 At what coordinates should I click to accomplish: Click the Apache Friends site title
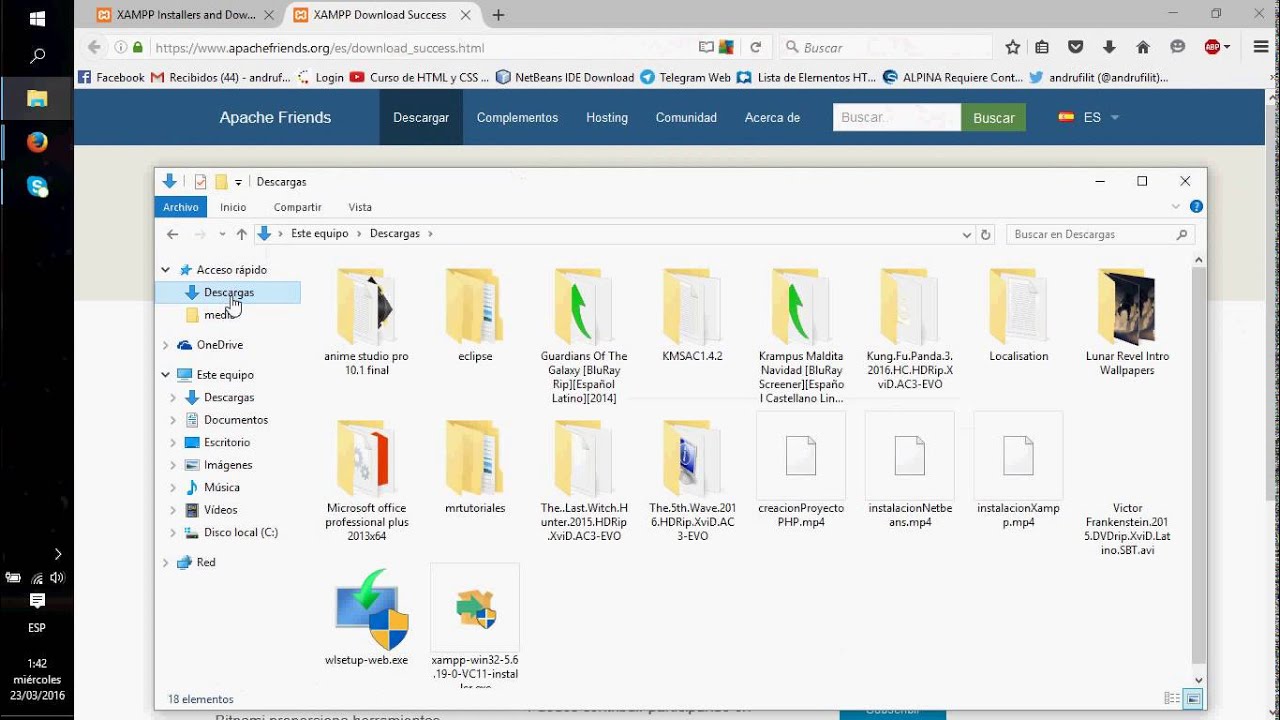click(x=275, y=117)
